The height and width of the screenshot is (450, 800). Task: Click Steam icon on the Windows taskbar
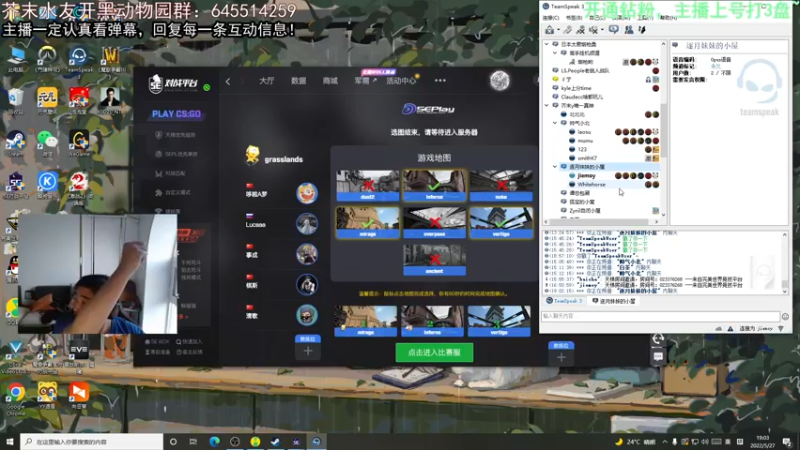click(276, 441)
